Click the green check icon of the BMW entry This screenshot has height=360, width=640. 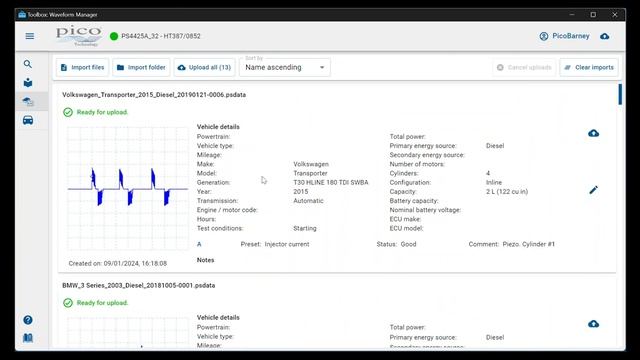tap(68, 303)
